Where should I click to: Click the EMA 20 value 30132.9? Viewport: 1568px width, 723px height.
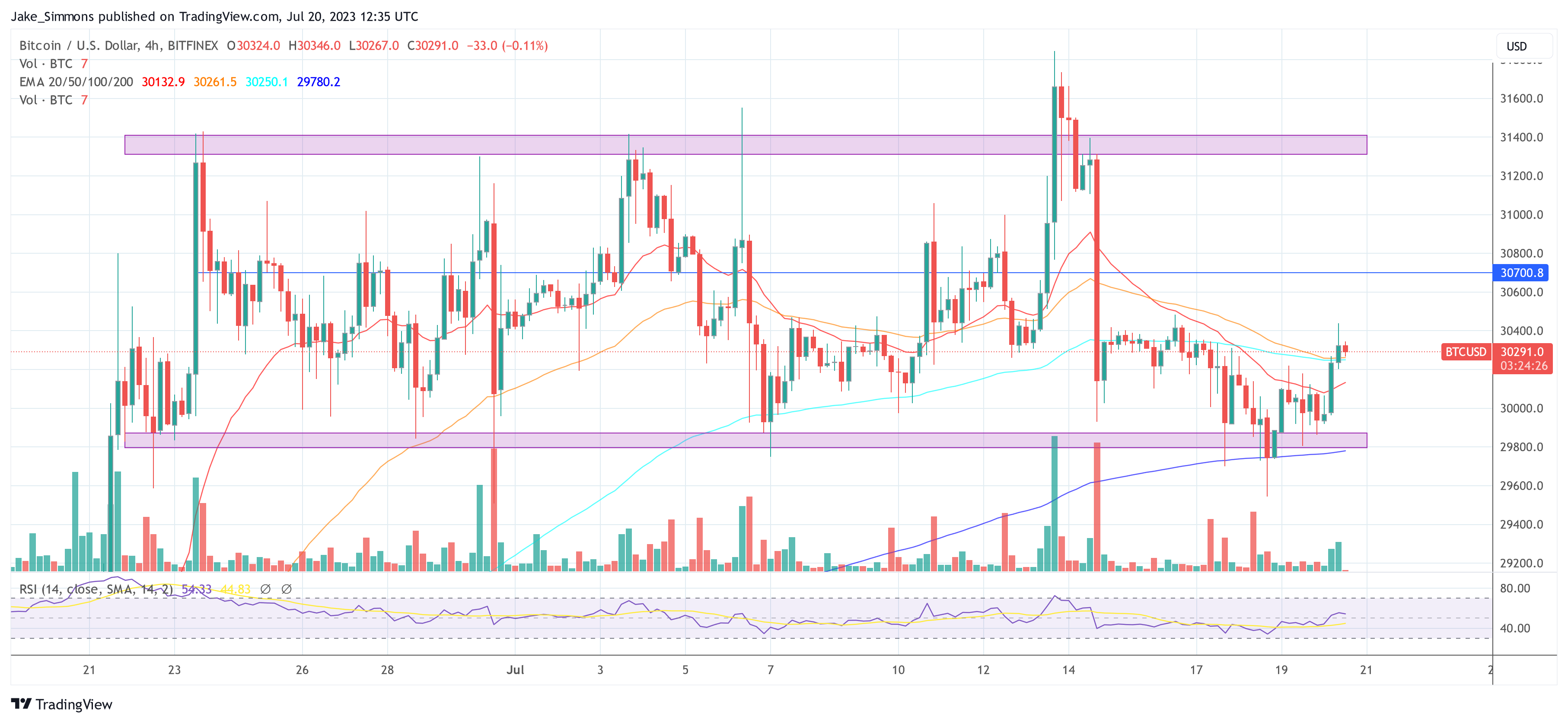coord(163,82)
